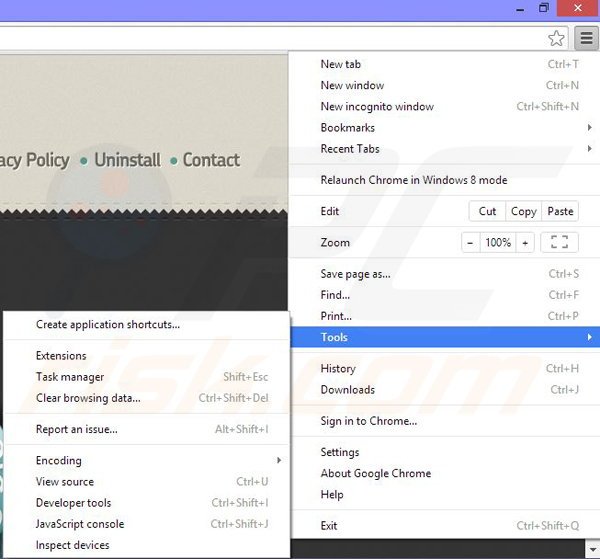
Task: Expand the Bookmarks submenu
Action: 347,128
